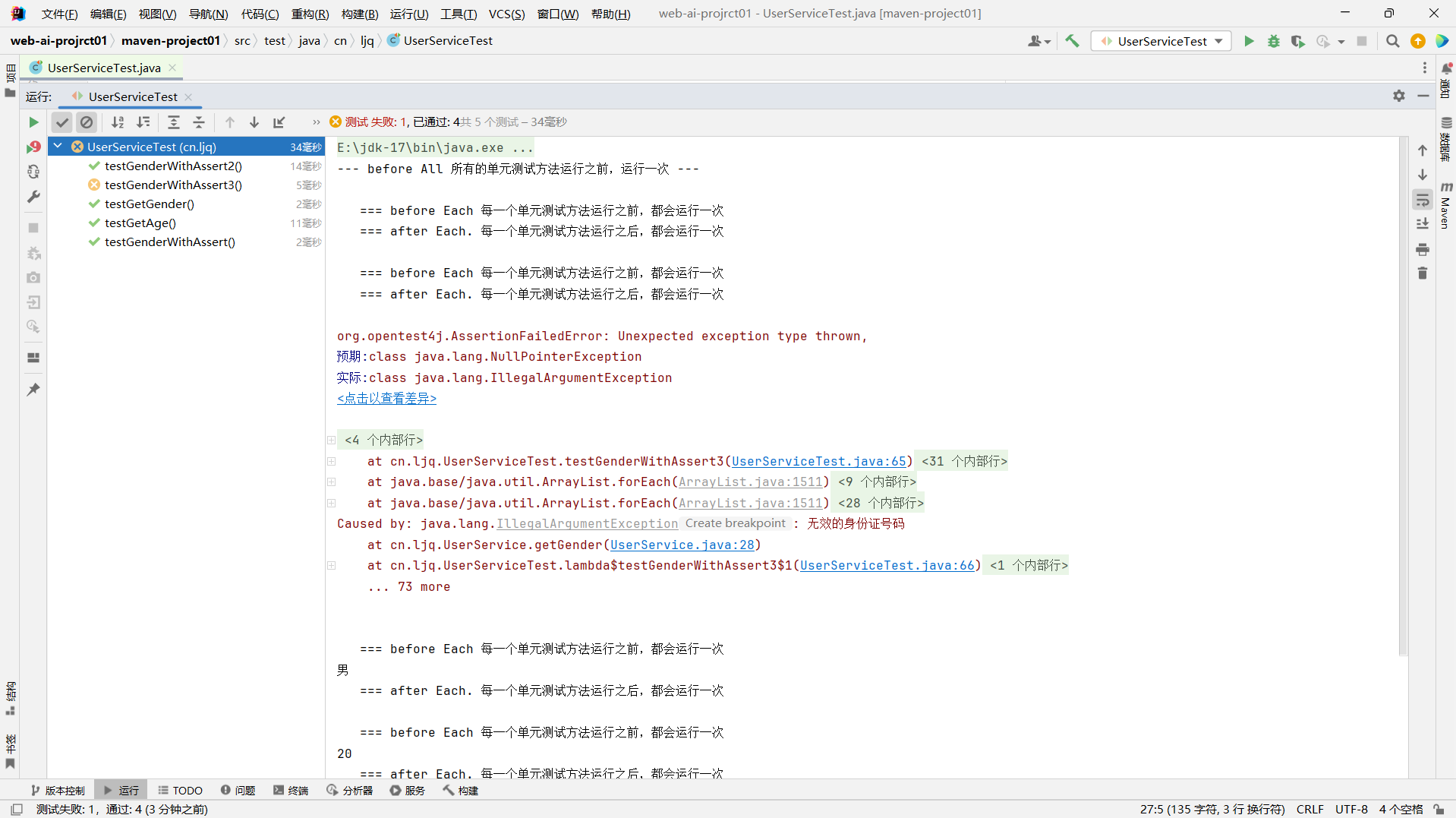This screenshot has width=1456, height=818.
Task: Open Maven side panel
Action: (1446, 205)
